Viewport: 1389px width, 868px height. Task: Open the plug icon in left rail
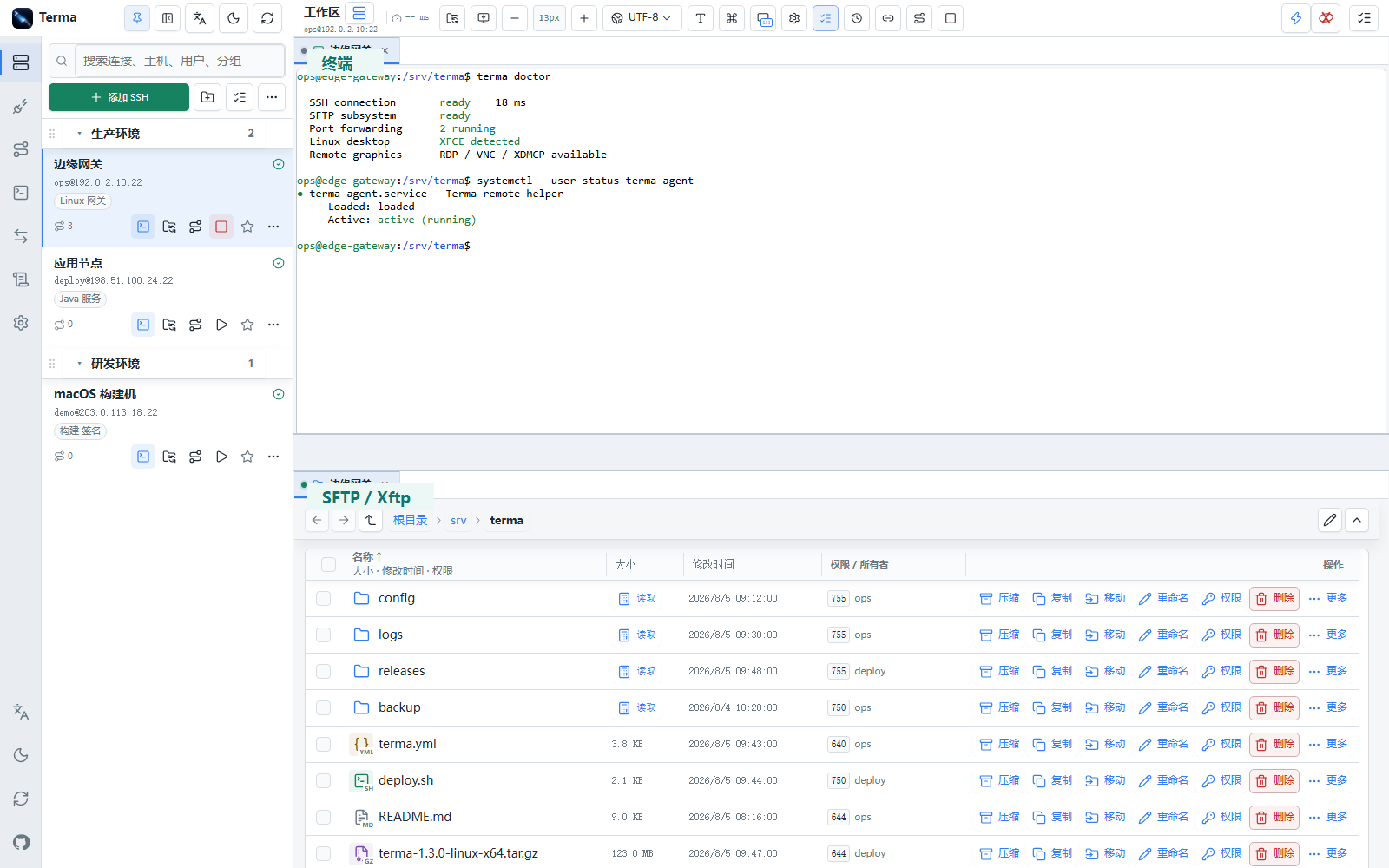point(21,106)
